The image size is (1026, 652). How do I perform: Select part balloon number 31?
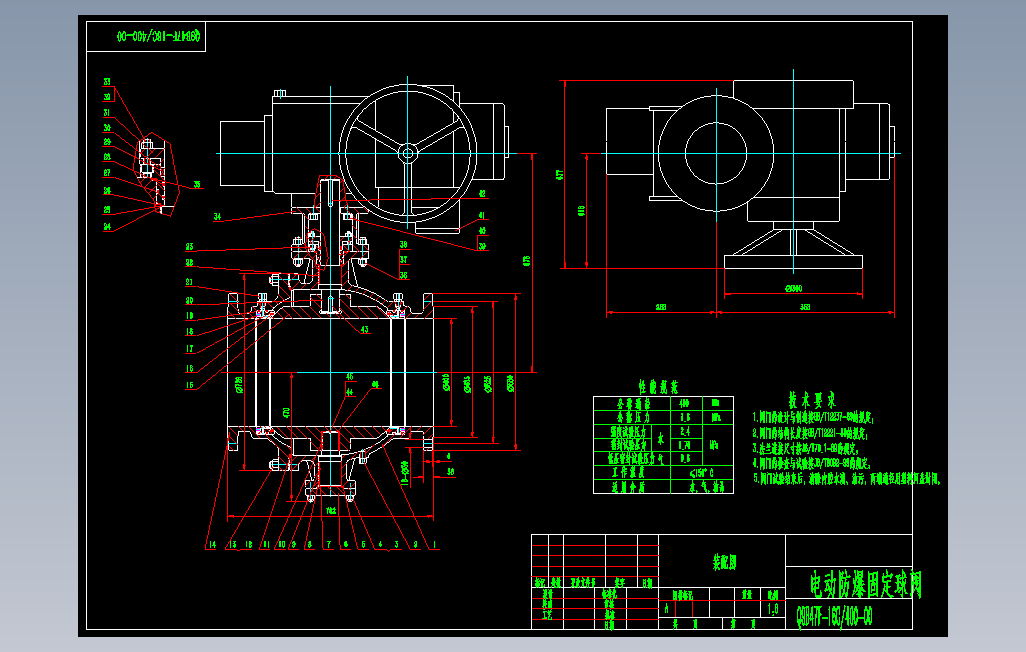[x=107, y=113]
